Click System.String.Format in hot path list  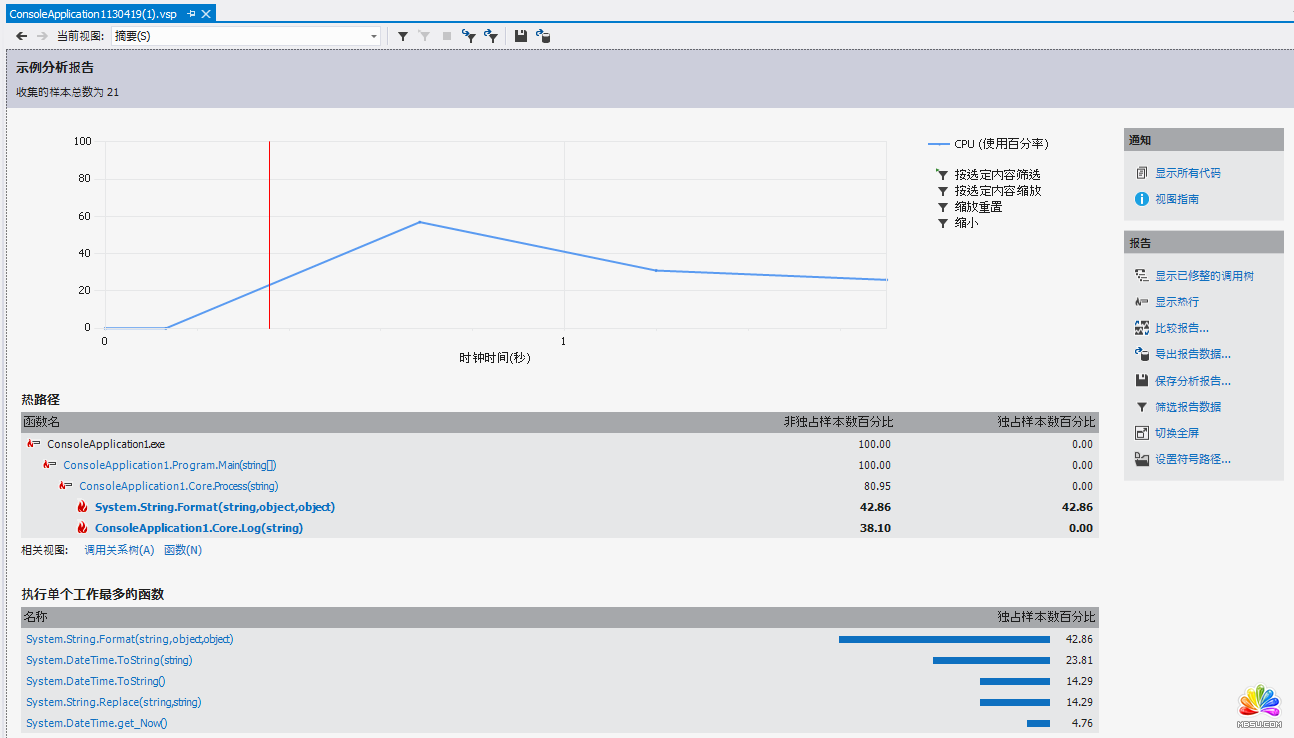click(214, 507)
